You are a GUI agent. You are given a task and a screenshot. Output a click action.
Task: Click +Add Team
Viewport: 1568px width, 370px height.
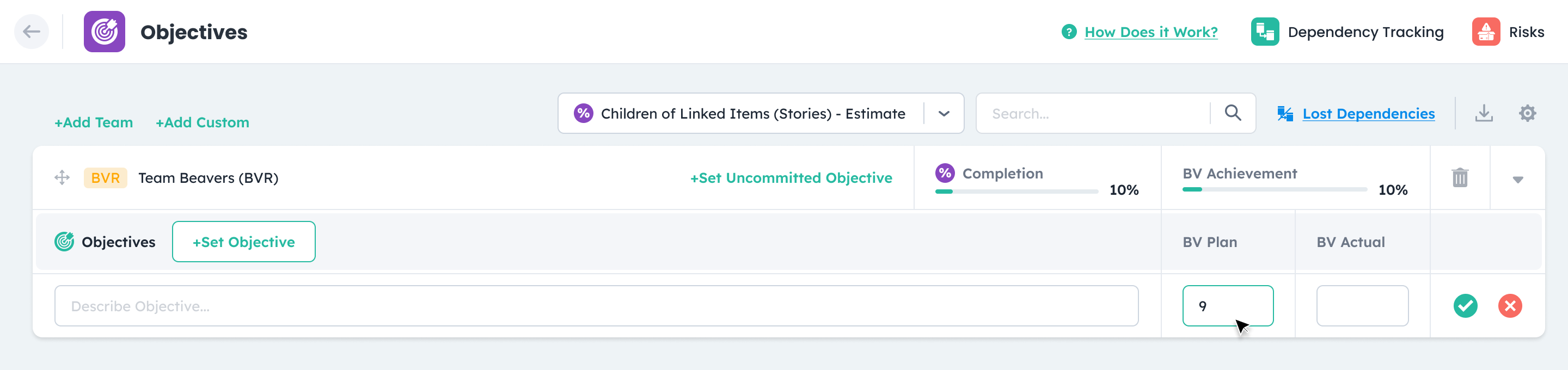[x=94, y=122]
